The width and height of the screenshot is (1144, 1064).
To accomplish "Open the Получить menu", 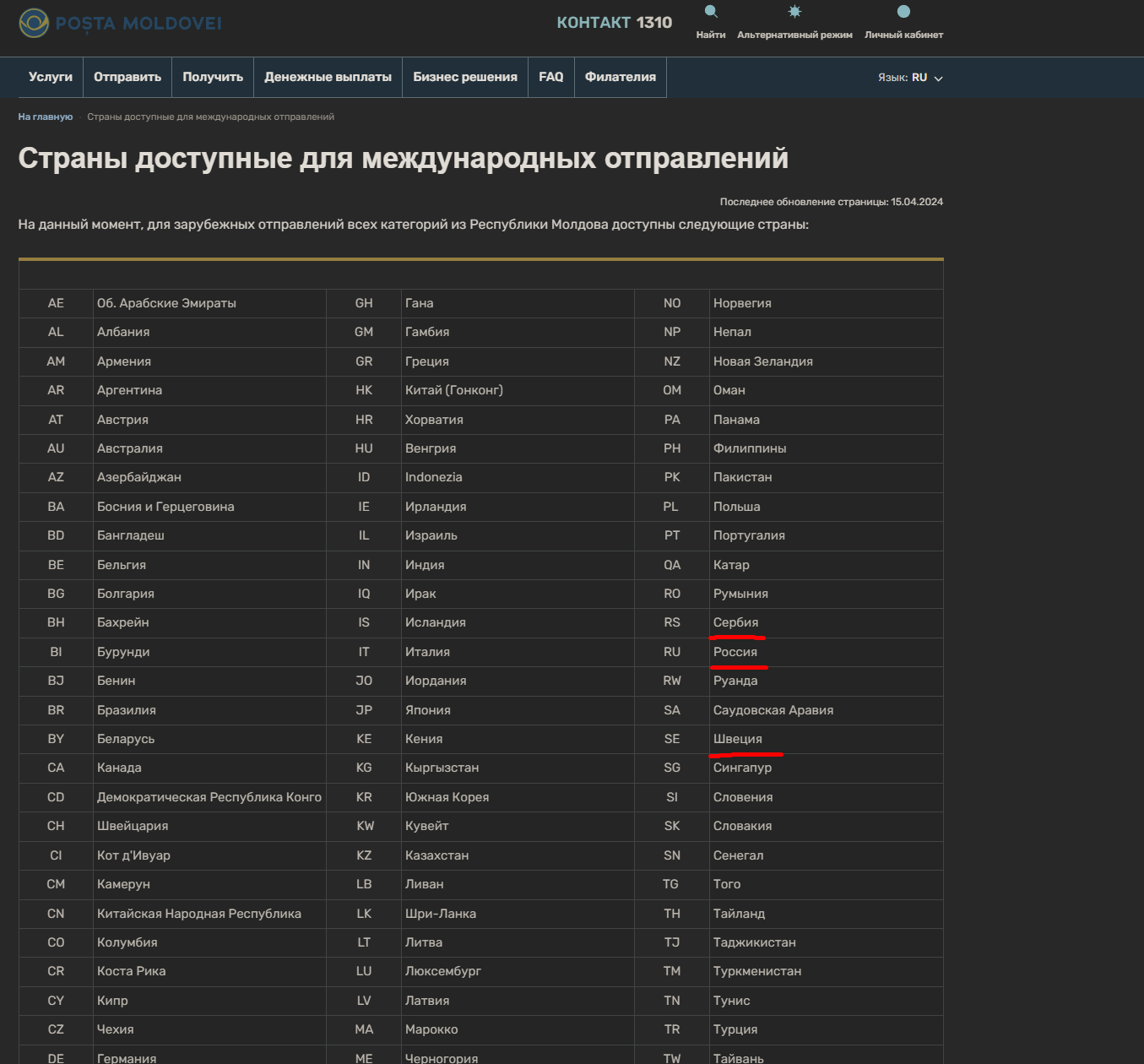I will point(213,77).
